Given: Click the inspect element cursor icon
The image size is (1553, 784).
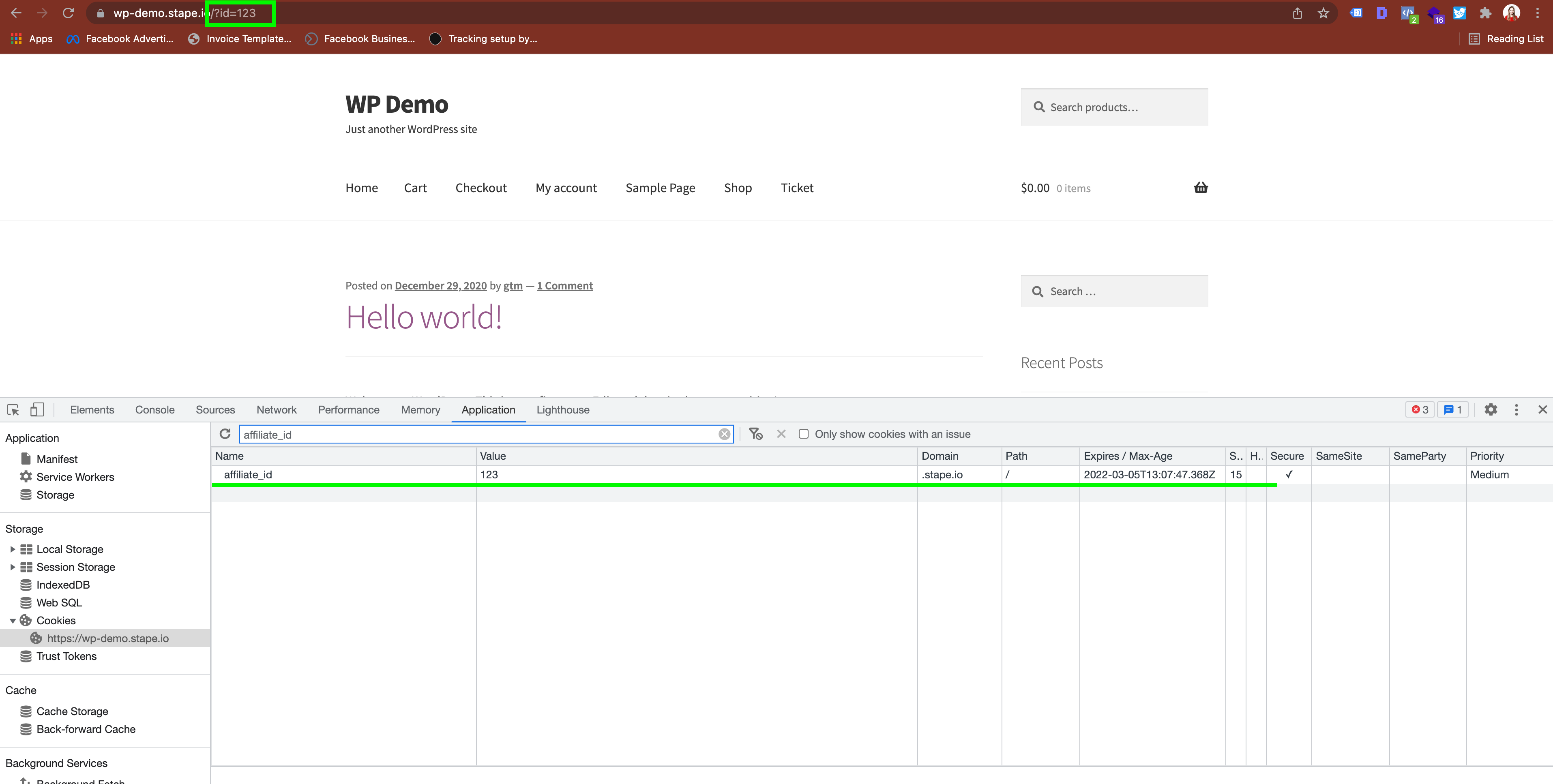Looking at the screenshot, I should click(x=14, y=409).
